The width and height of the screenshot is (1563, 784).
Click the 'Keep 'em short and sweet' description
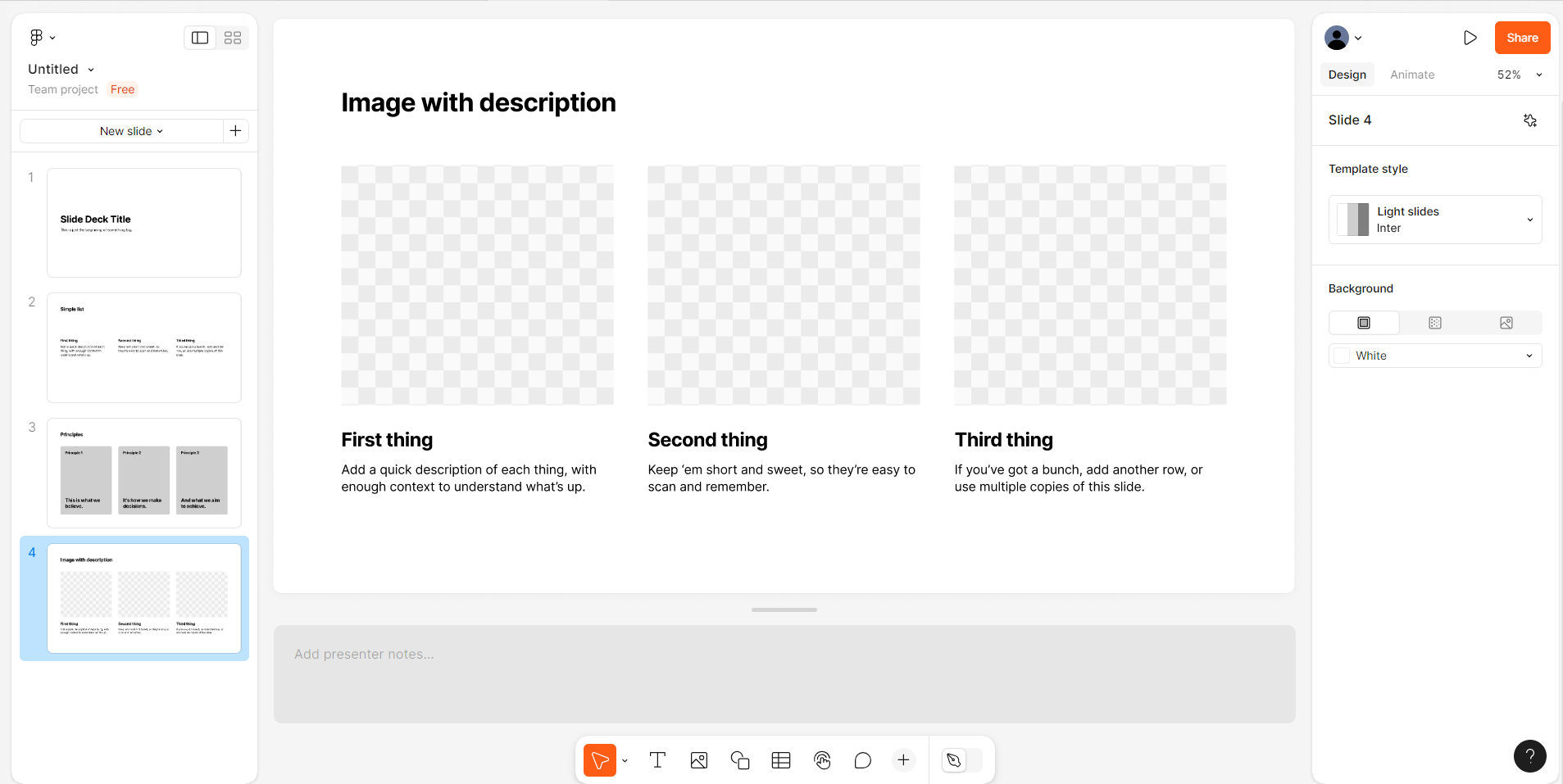(x=781, y=478)
